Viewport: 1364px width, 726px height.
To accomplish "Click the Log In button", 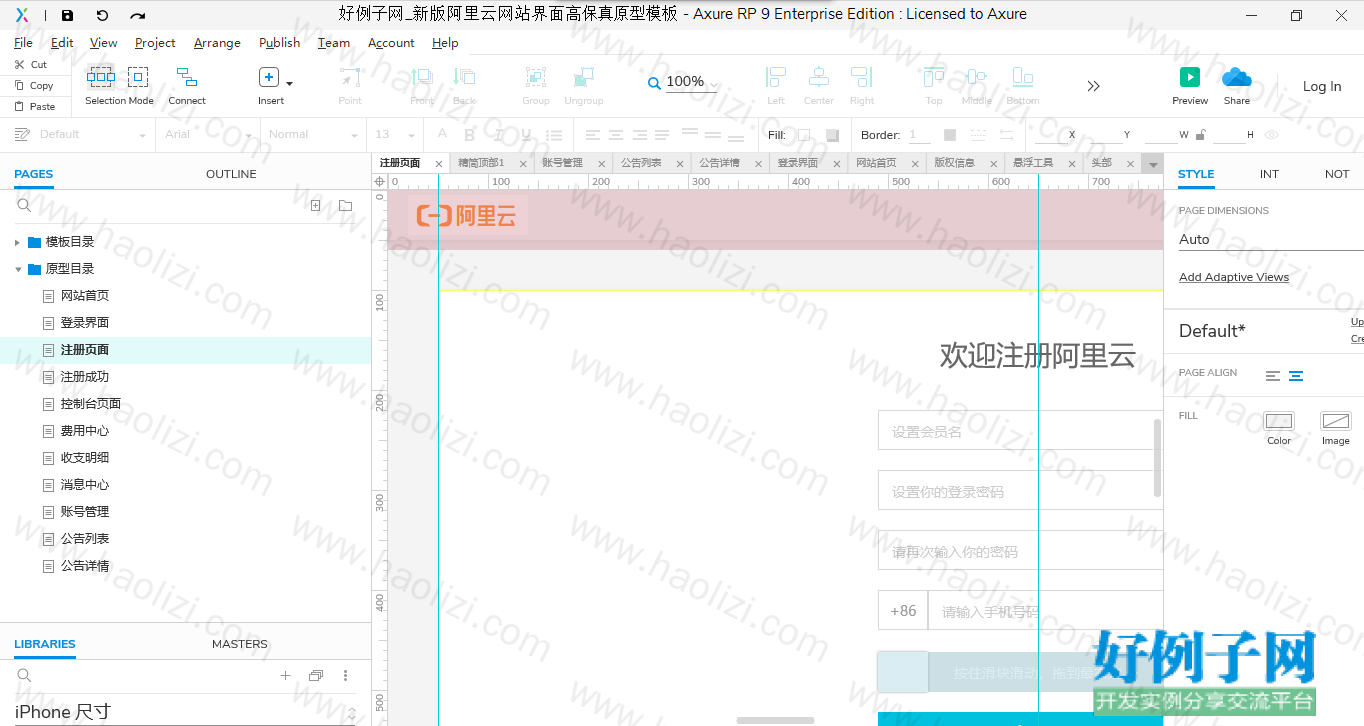I will [1322, 86].
